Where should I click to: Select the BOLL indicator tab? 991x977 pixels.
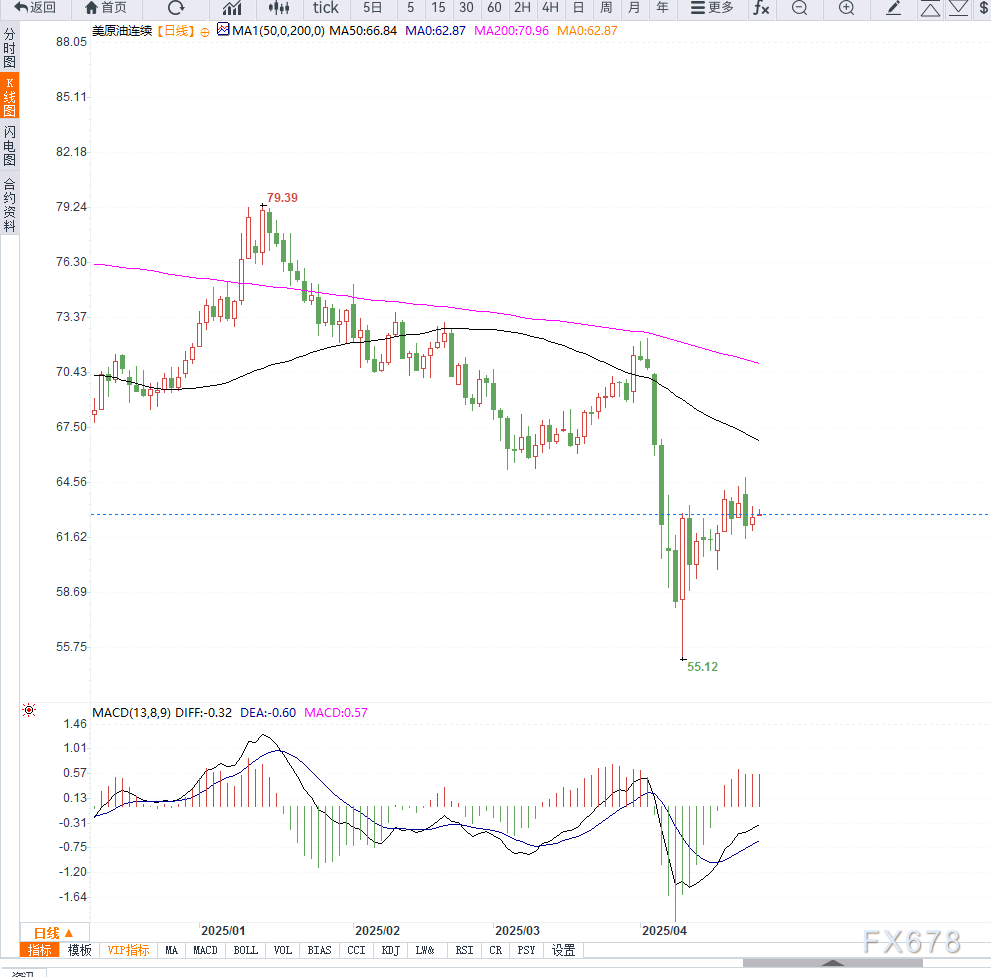click(x=245, y=950)
